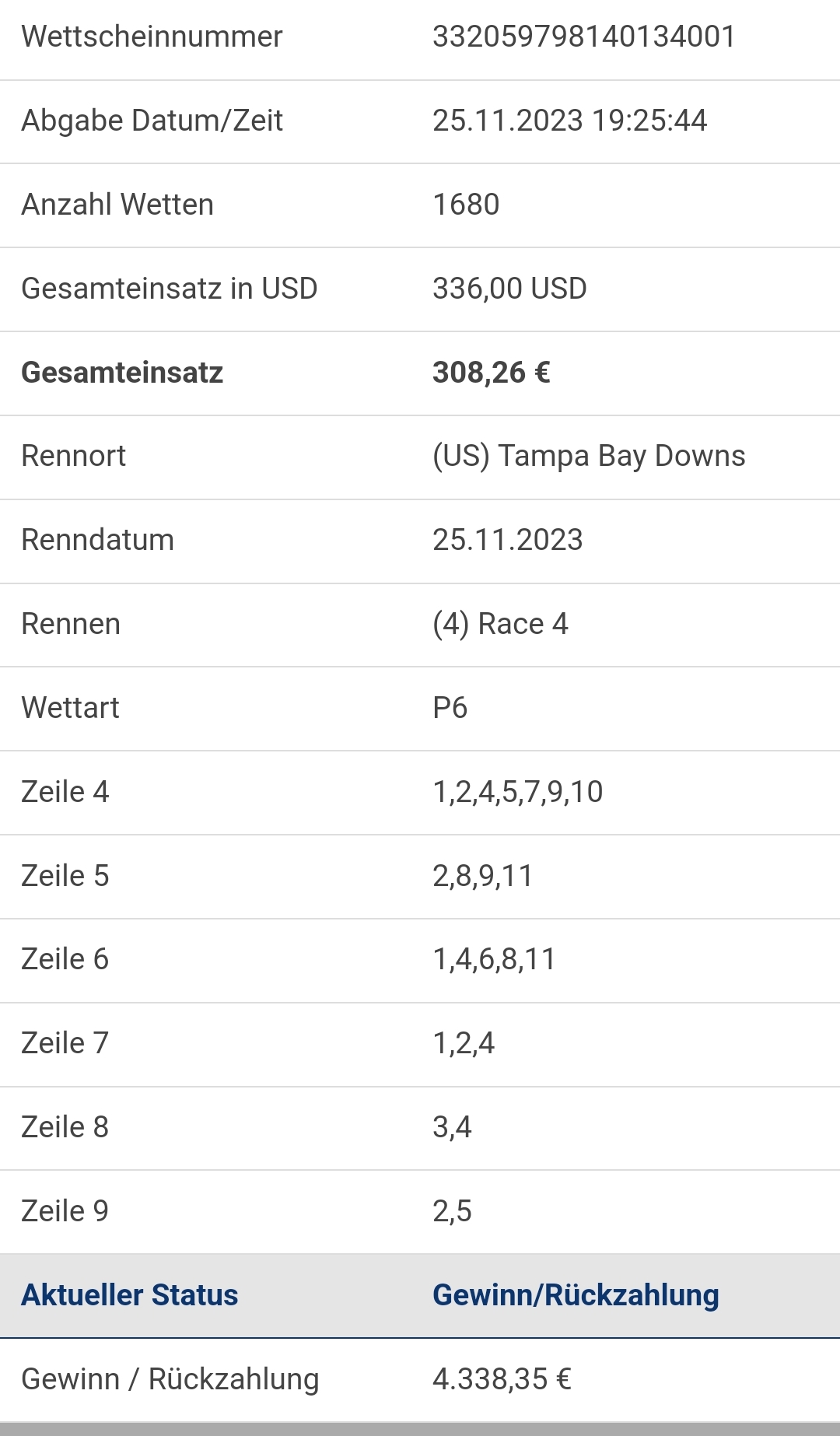Viewport: 840px width, 1436px height.
Task: Select the Wettscheinnummer value 332059798140134001
Action: coord(583,37)
